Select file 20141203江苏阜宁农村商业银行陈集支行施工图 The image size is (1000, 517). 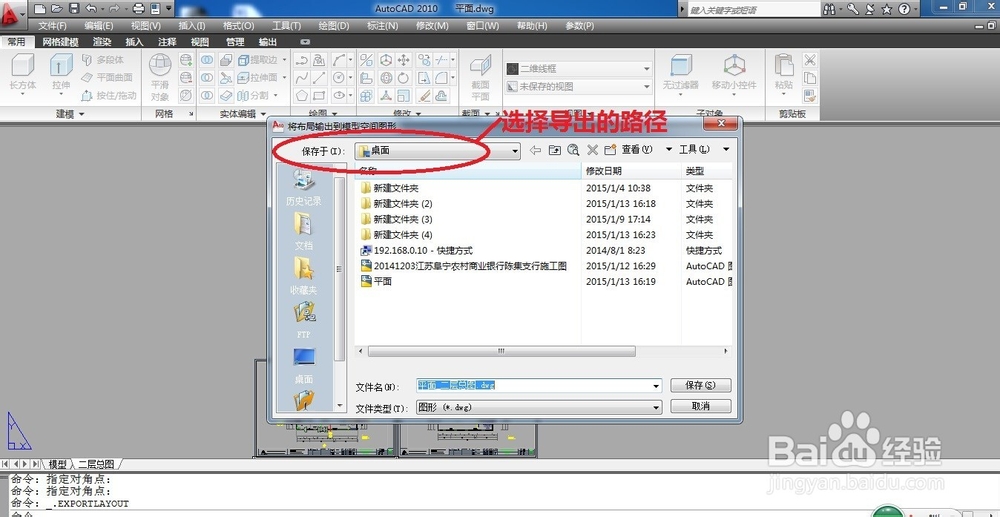click(464, 266)
